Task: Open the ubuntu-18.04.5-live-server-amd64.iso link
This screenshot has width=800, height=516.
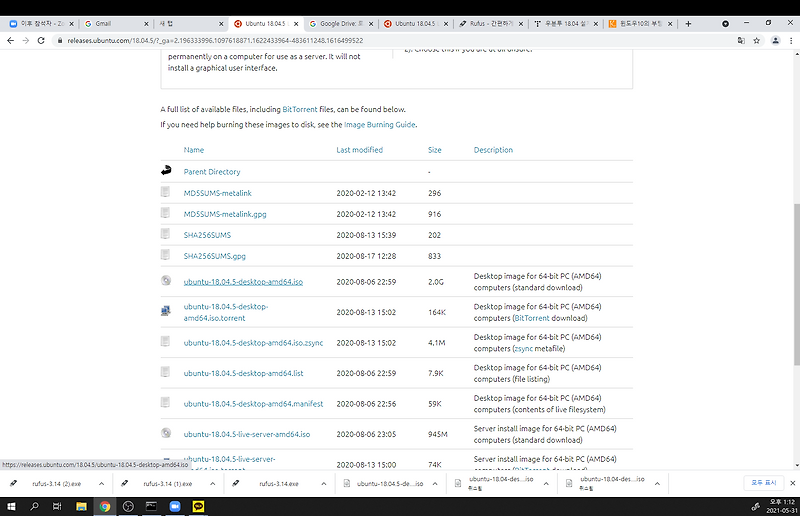Action: [247, 434]
